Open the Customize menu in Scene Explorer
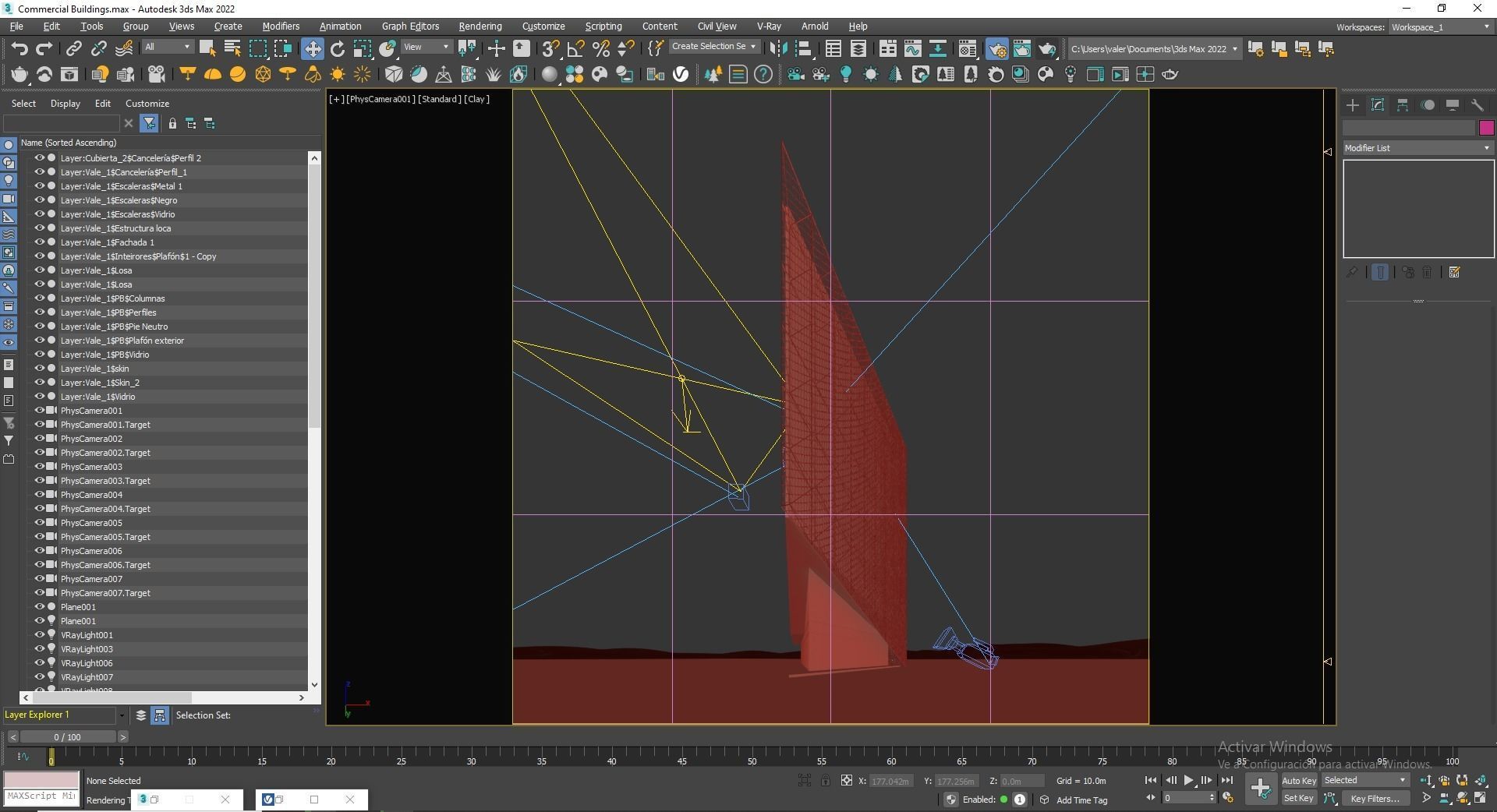Viewport: 1497px width, 812px height. point(147,104)
